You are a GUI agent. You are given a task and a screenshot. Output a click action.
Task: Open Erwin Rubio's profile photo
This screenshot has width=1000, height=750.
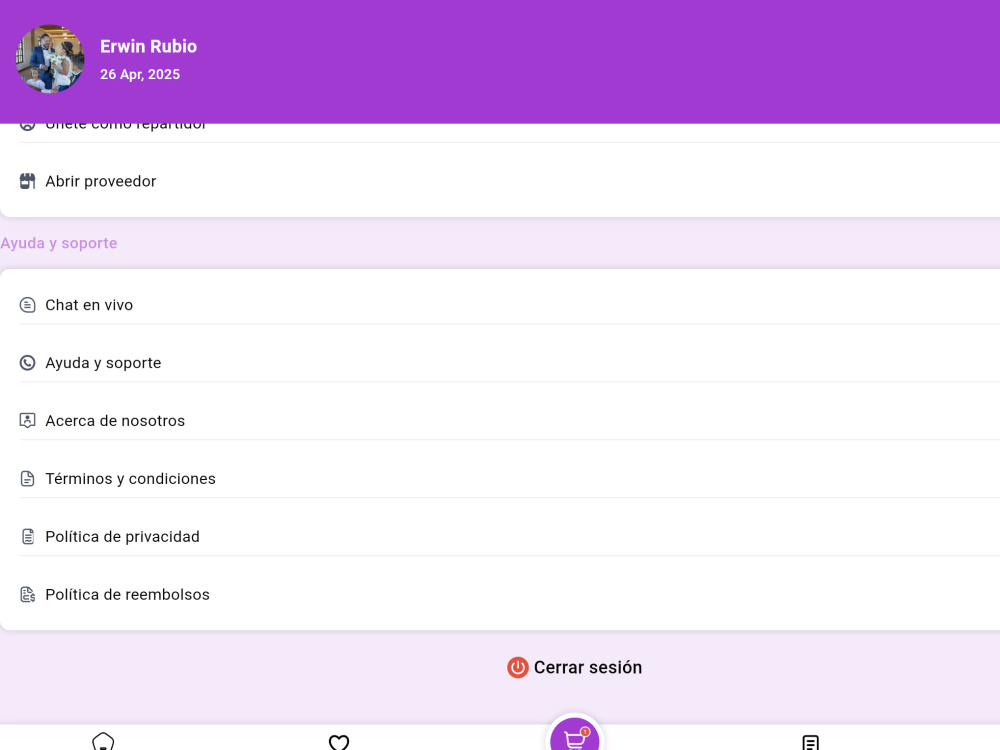(50, 59)
